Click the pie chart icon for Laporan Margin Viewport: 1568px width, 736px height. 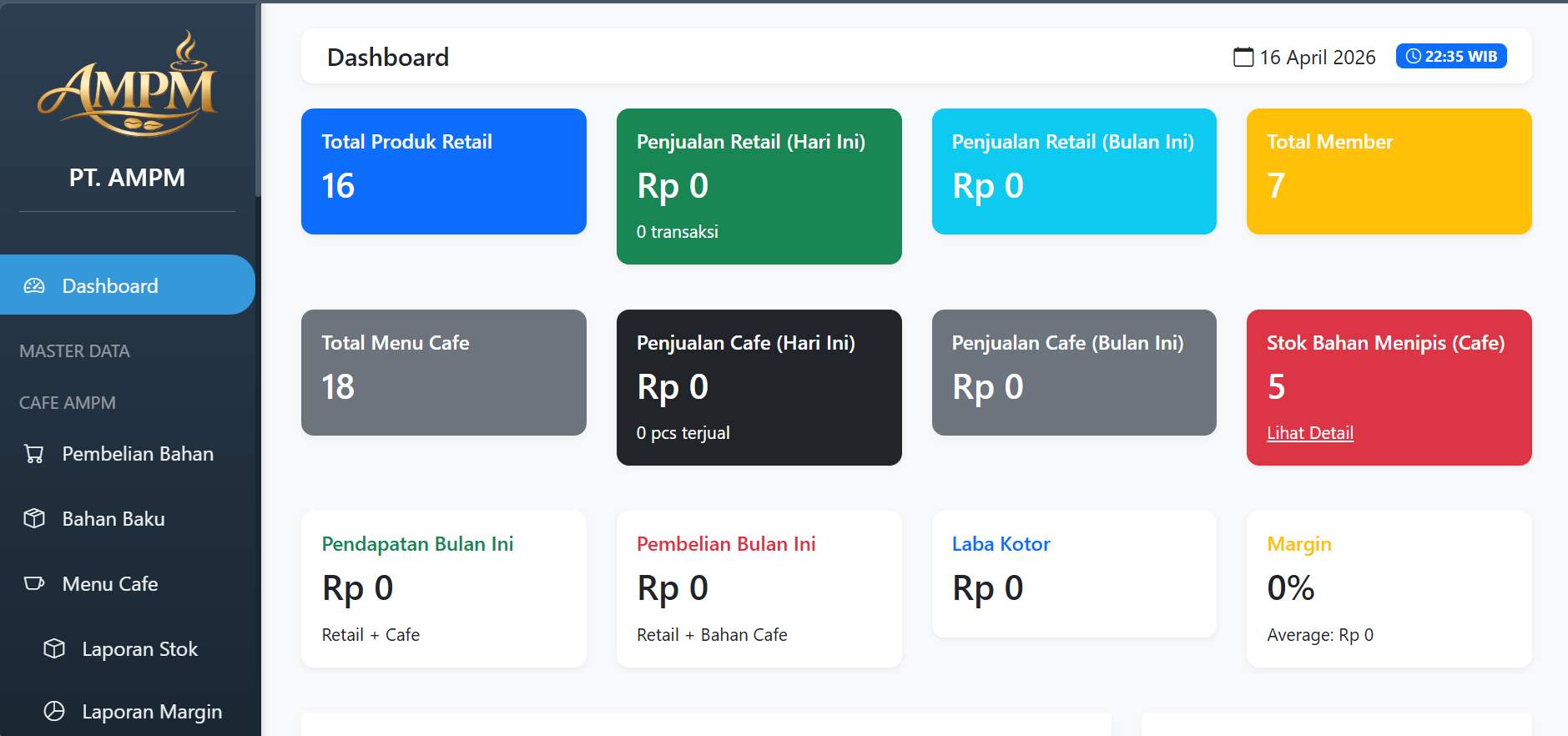click(x=54, y=711)
